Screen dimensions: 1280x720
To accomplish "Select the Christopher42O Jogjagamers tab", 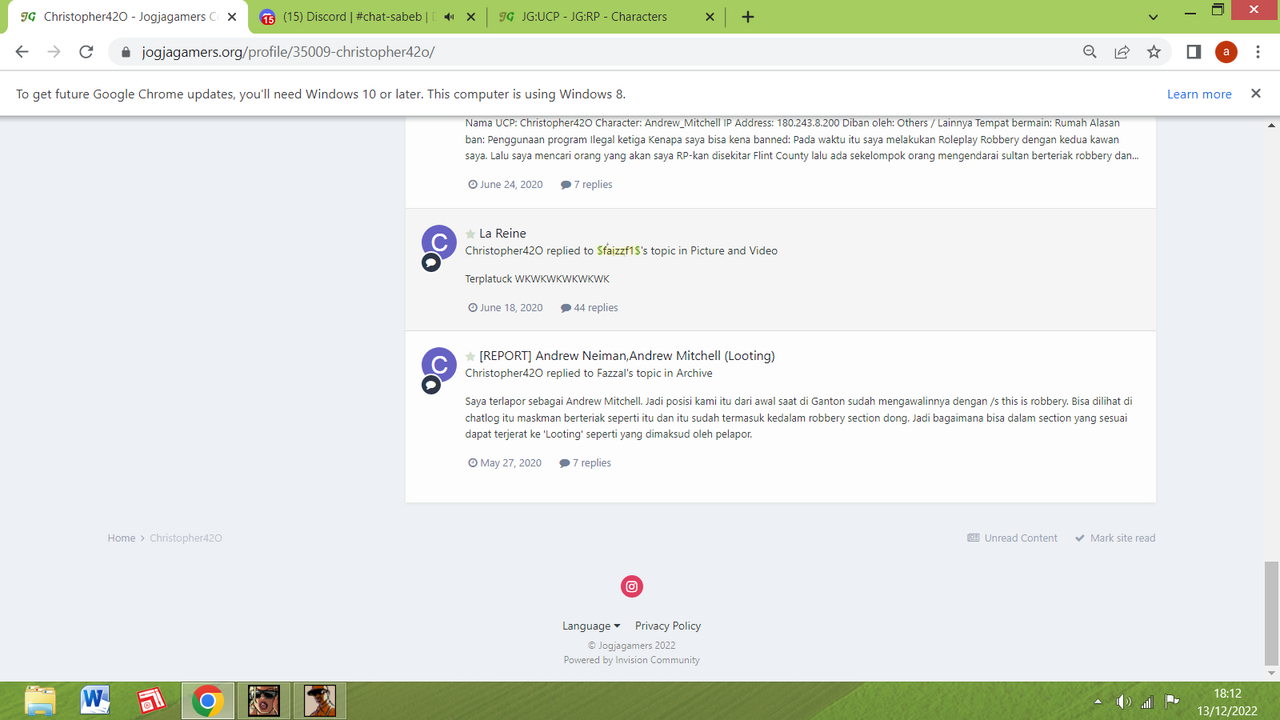I will (x=128, y=17).
